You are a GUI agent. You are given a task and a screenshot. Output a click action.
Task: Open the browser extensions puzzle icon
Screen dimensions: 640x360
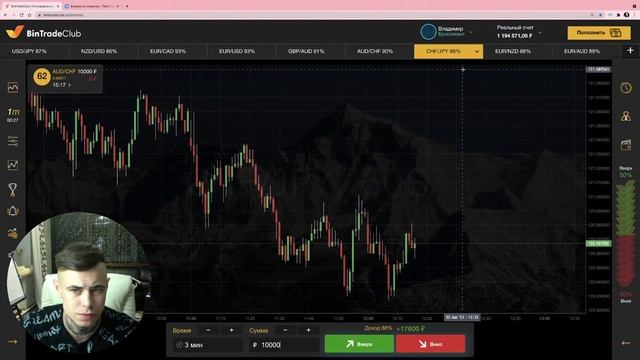(618, 15)
